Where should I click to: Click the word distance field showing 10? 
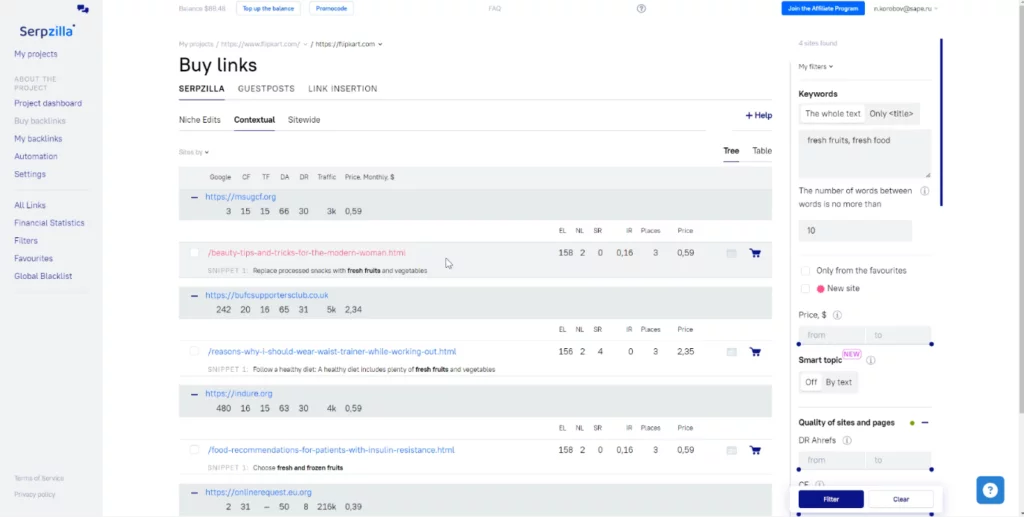click(855, 230)
